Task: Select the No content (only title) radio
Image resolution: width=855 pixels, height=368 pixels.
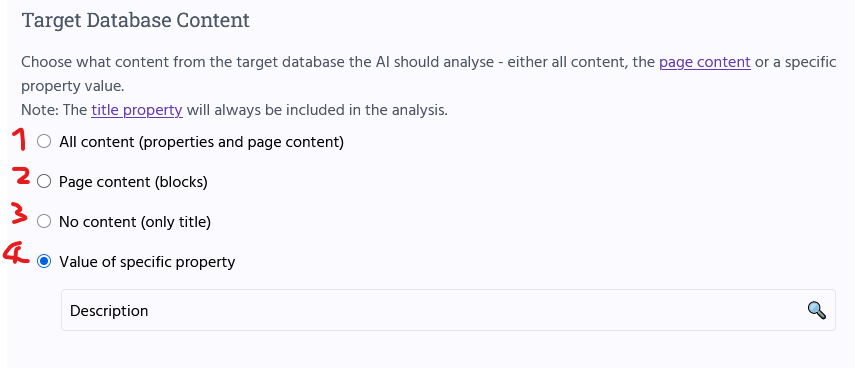Action: (44, 221)
